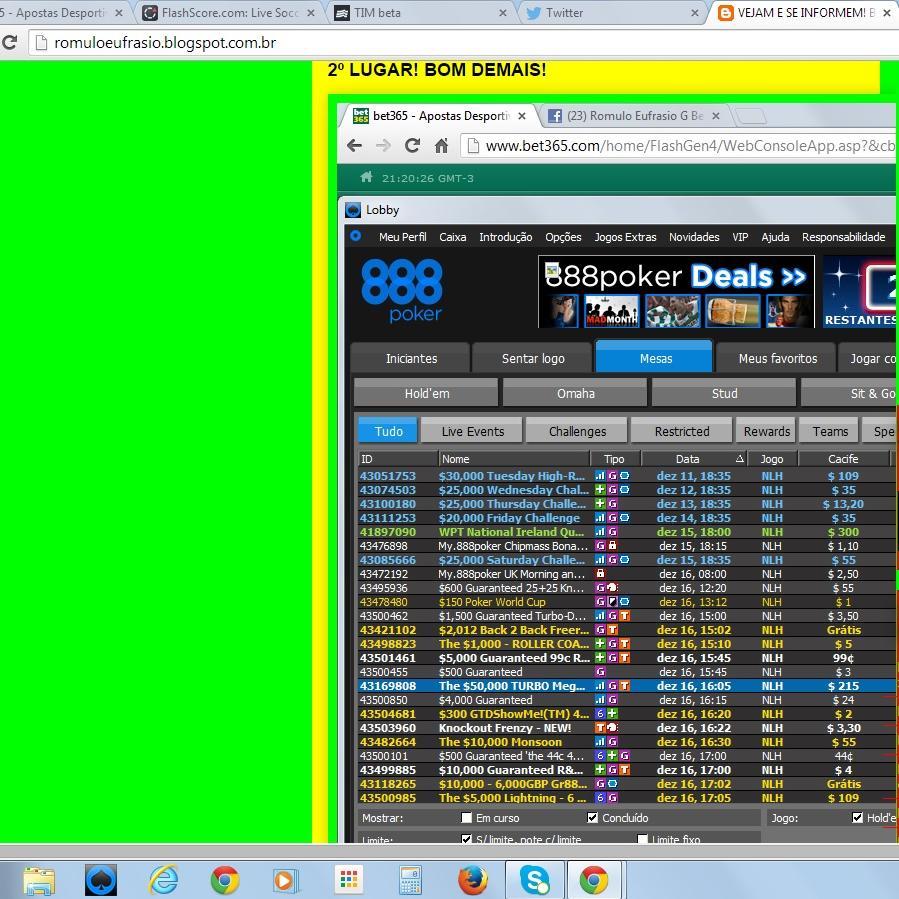This screenshot has width=899, height=899.
Task: Open Internet Explorer from the taskbar
Action: coord(163,880)
